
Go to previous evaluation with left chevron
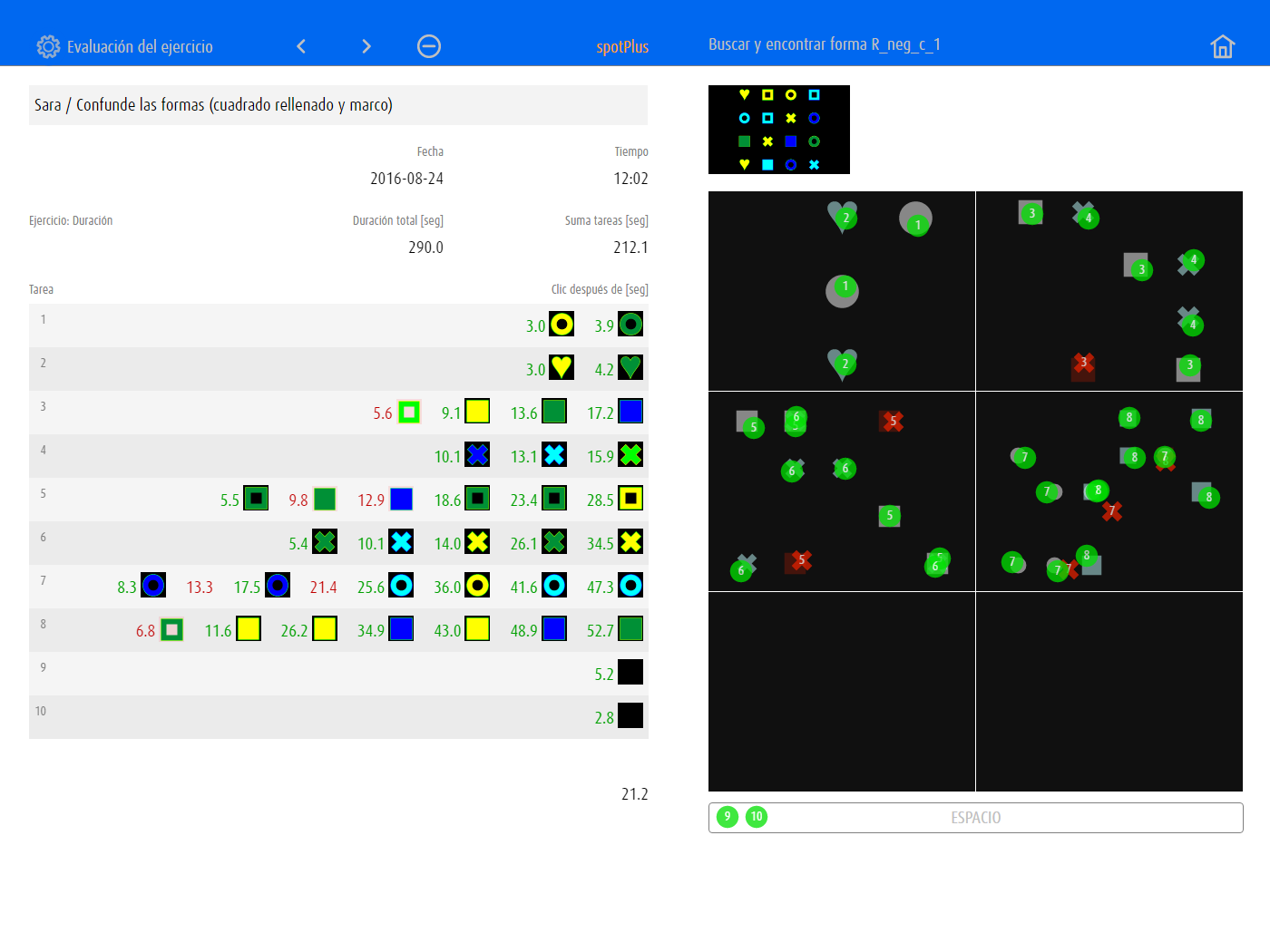click(301, 46)
